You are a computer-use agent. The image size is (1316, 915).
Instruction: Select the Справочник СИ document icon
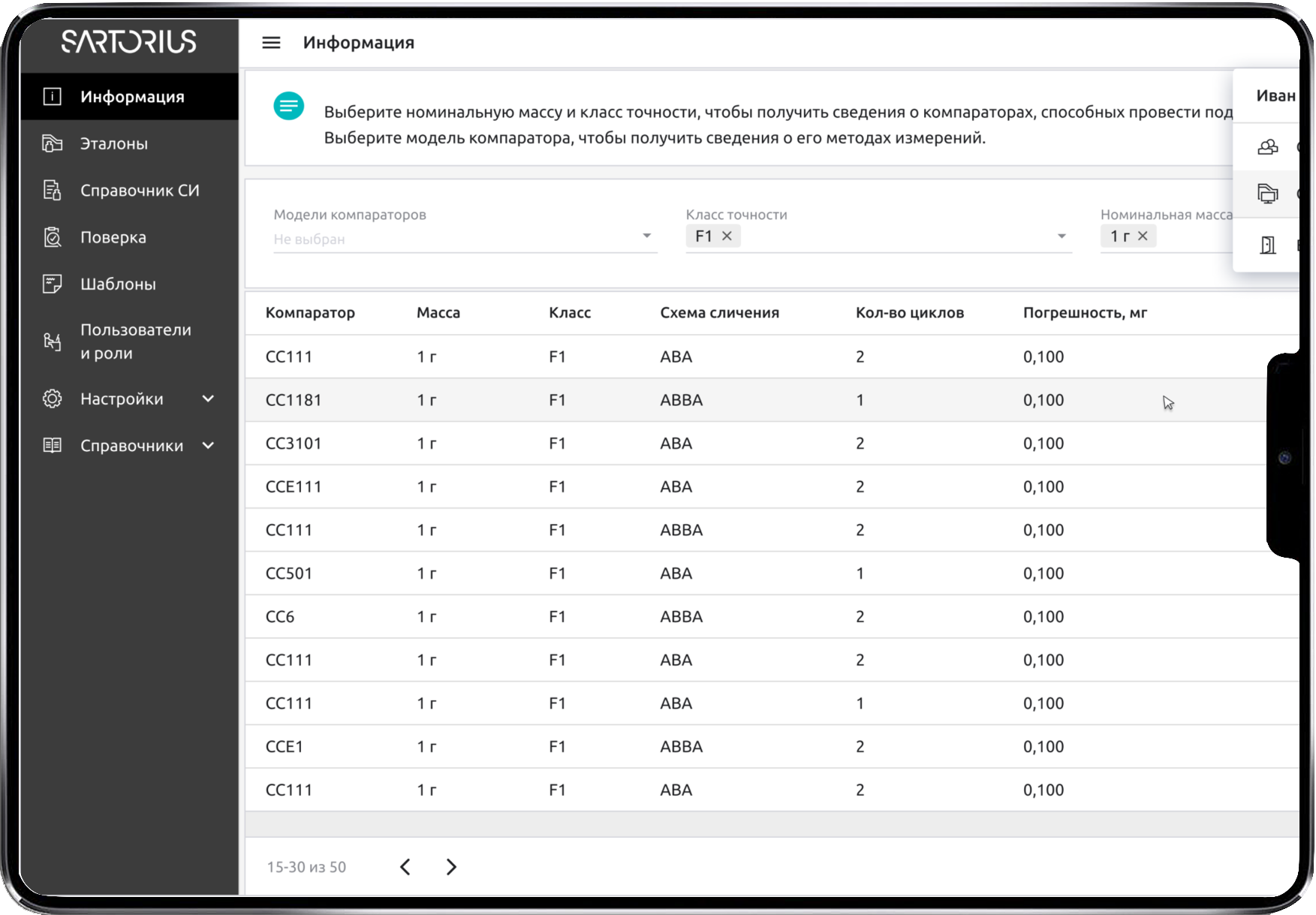[x=52, y=190]
